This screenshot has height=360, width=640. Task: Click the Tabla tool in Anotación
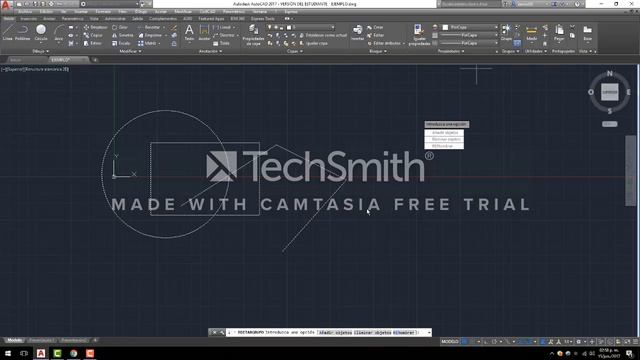click(x=222, y=43)
